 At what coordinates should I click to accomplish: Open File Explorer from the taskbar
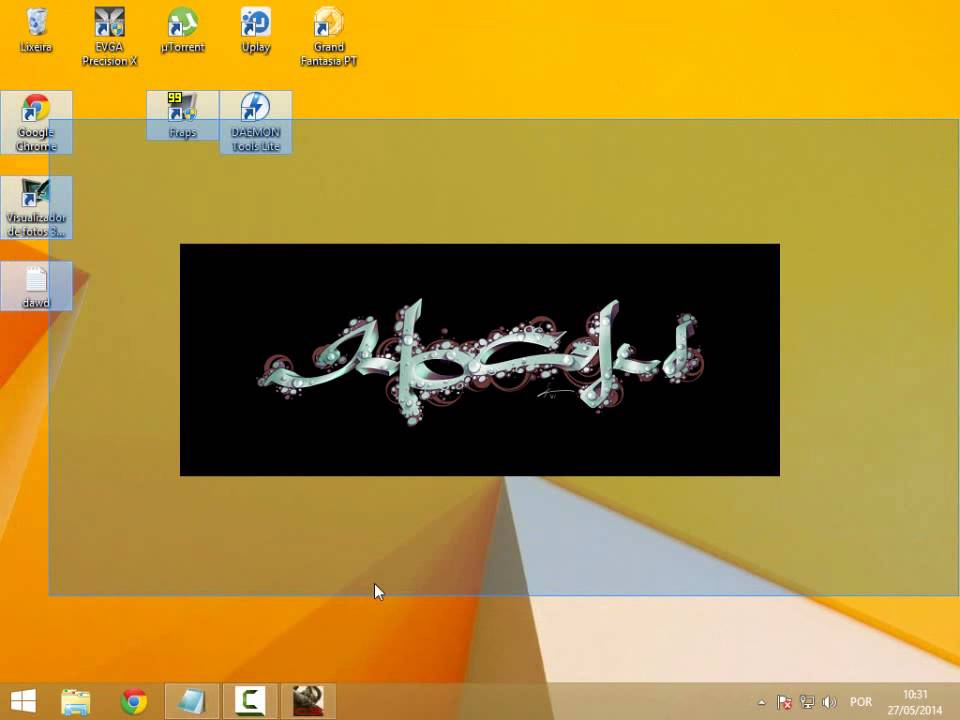click(76, 701)
